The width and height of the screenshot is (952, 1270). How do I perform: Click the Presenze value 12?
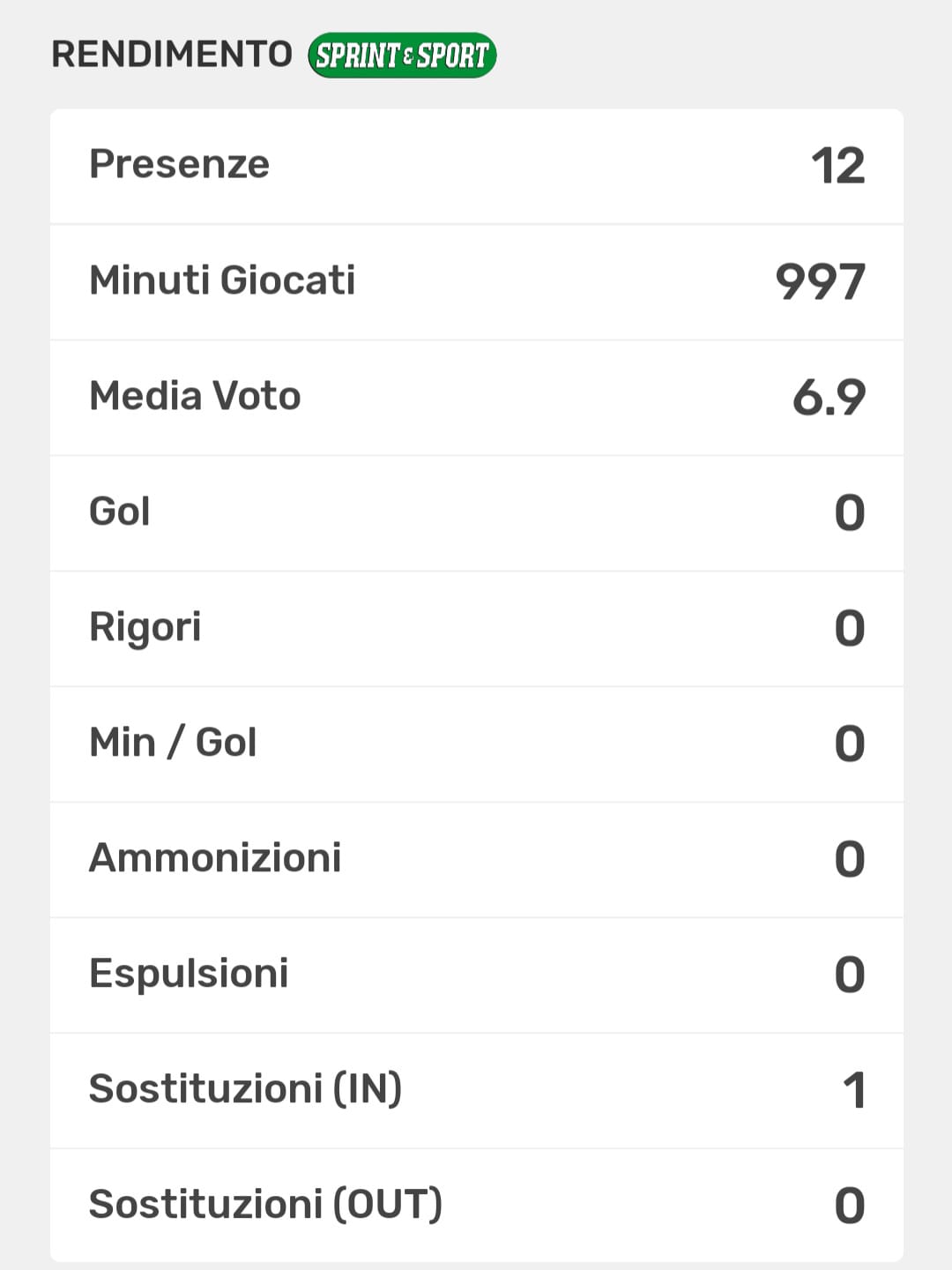click(x=837, y=166)
